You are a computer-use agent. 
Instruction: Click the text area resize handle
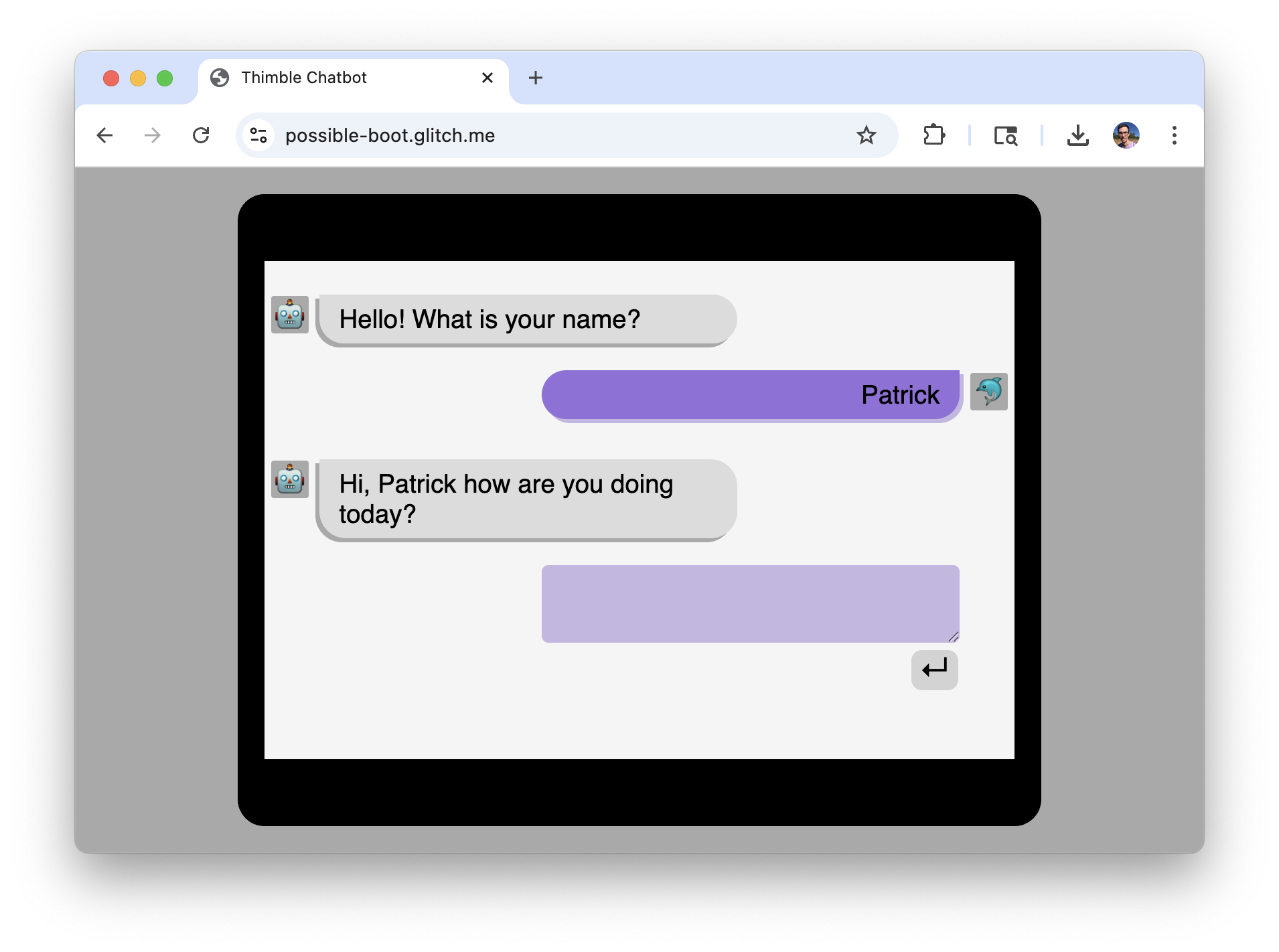[954, 637]
